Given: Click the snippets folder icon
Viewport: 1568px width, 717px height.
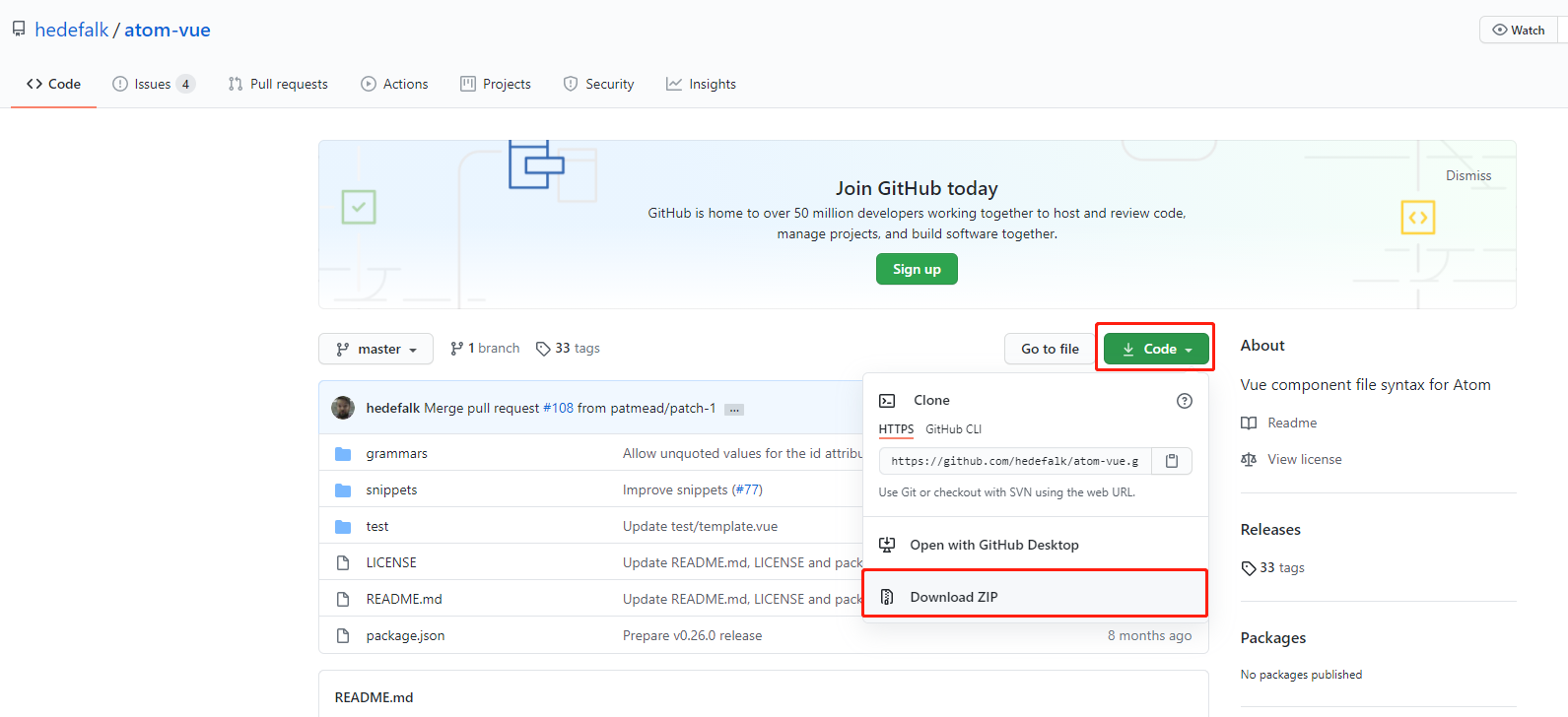Looking at the screenshot, I should click(x=343, y=489).
